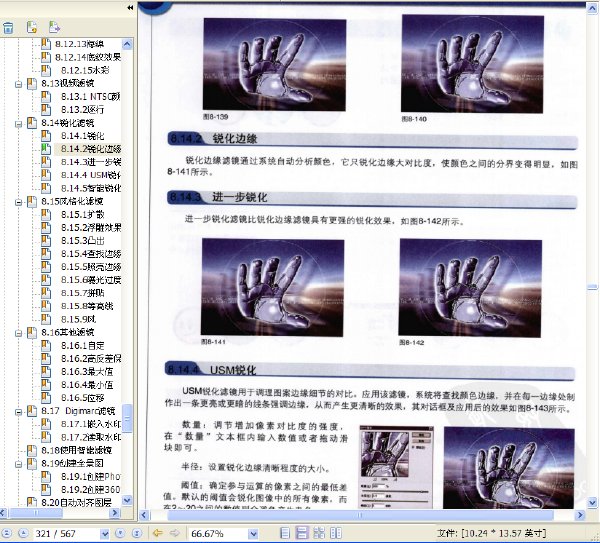Open bookmark 8.15.7拼贴

[x=82, y=293]
